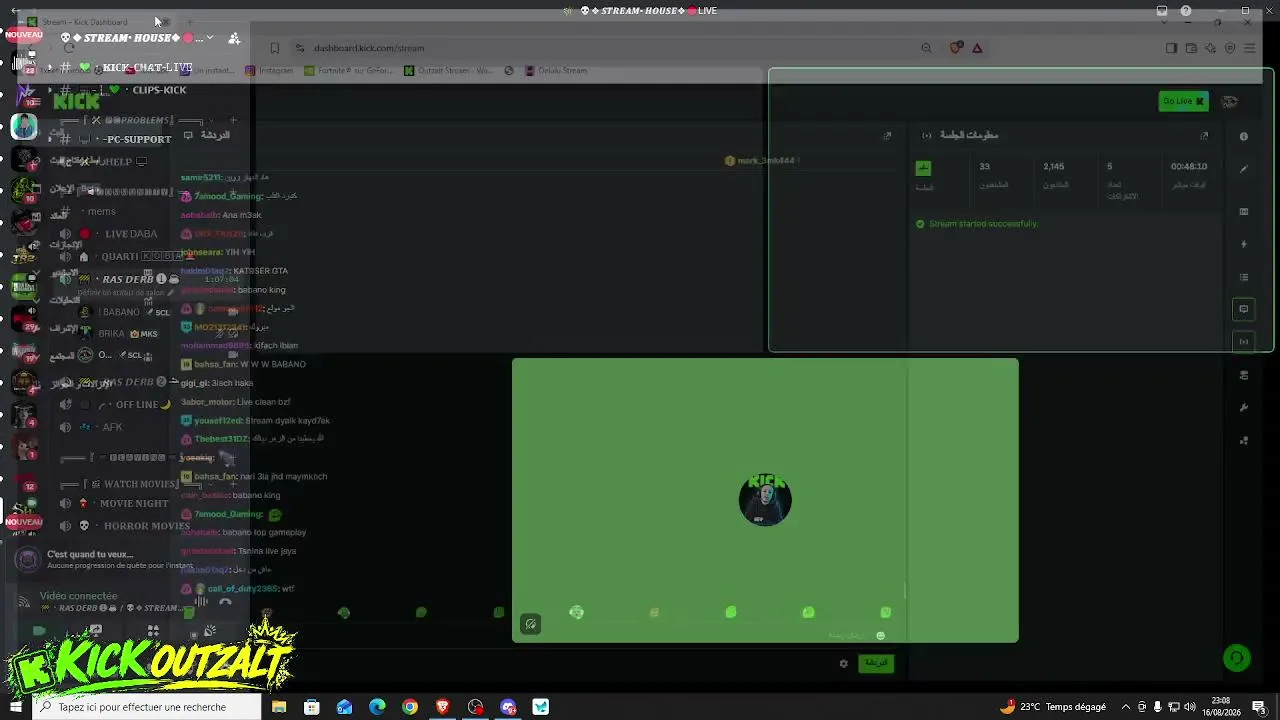
Task: Click the chat message 'babano top gameplay'
Action: 264,532
